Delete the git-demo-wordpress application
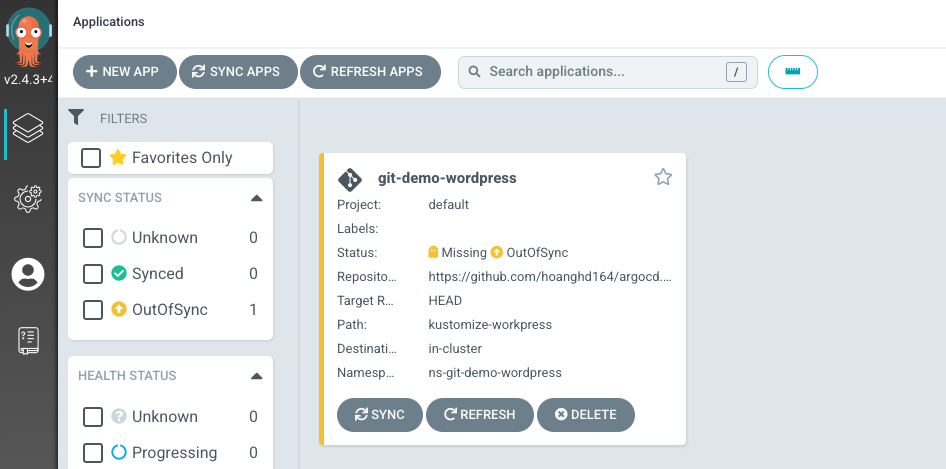 pos(586,415)
